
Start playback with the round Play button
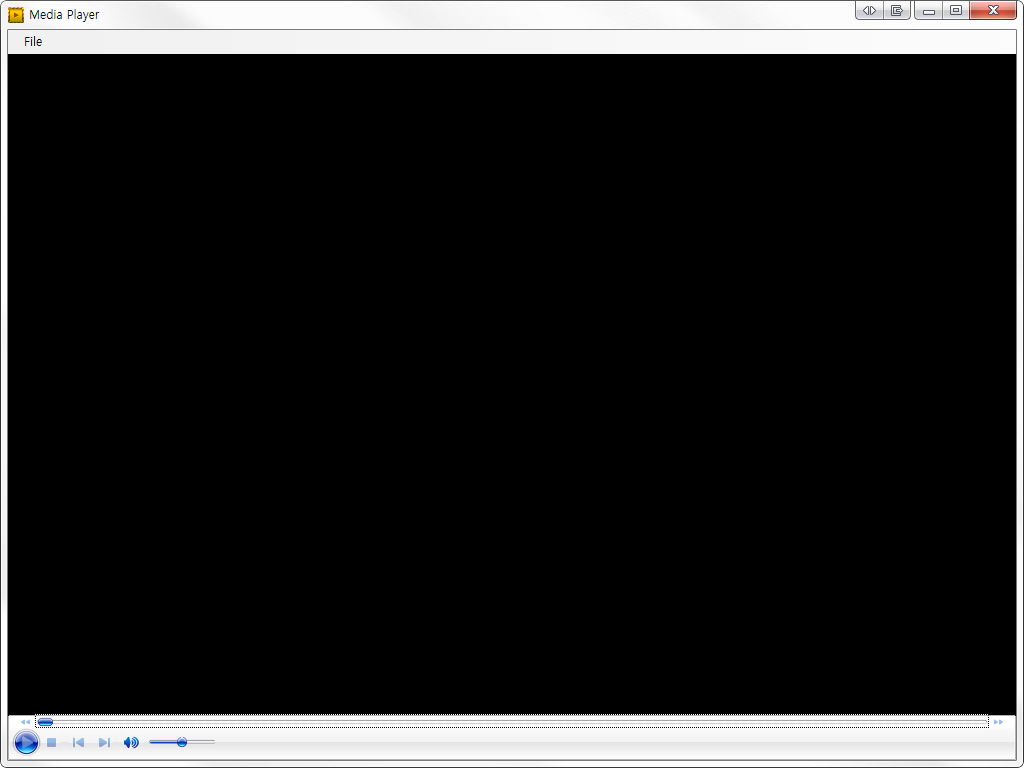click(x=26, y=743)
